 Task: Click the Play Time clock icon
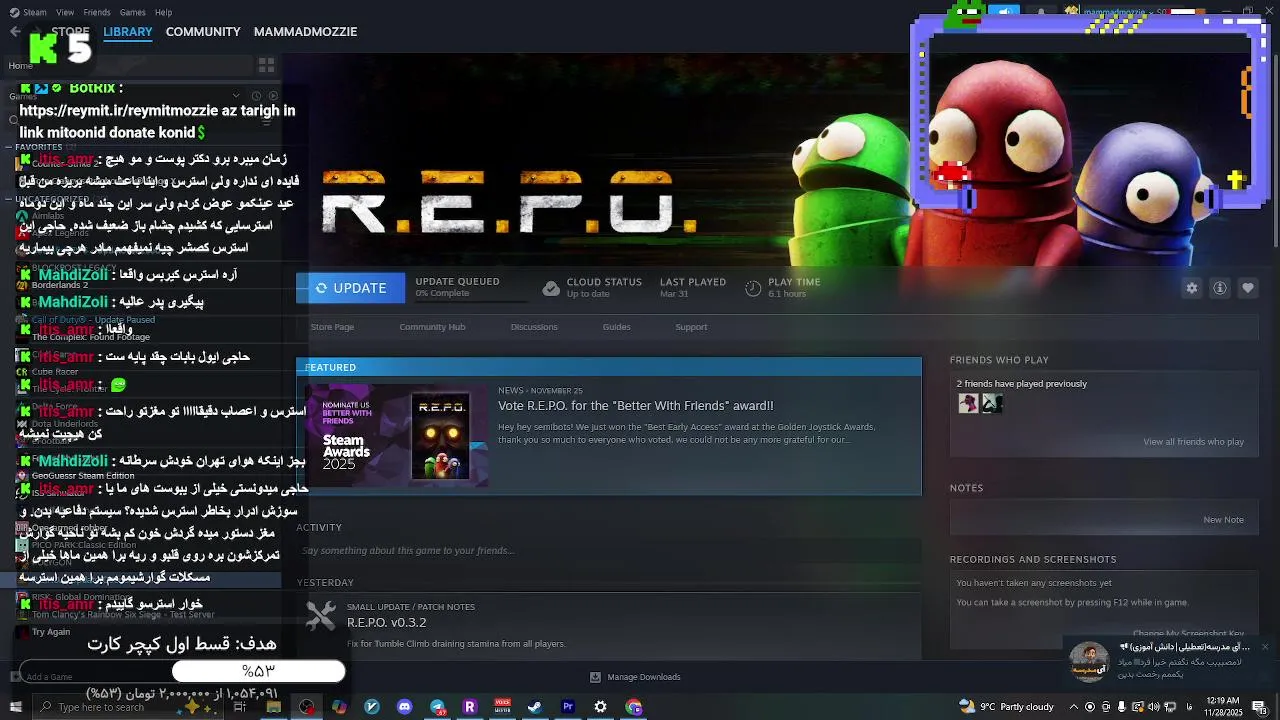click(x=753, y=288)
